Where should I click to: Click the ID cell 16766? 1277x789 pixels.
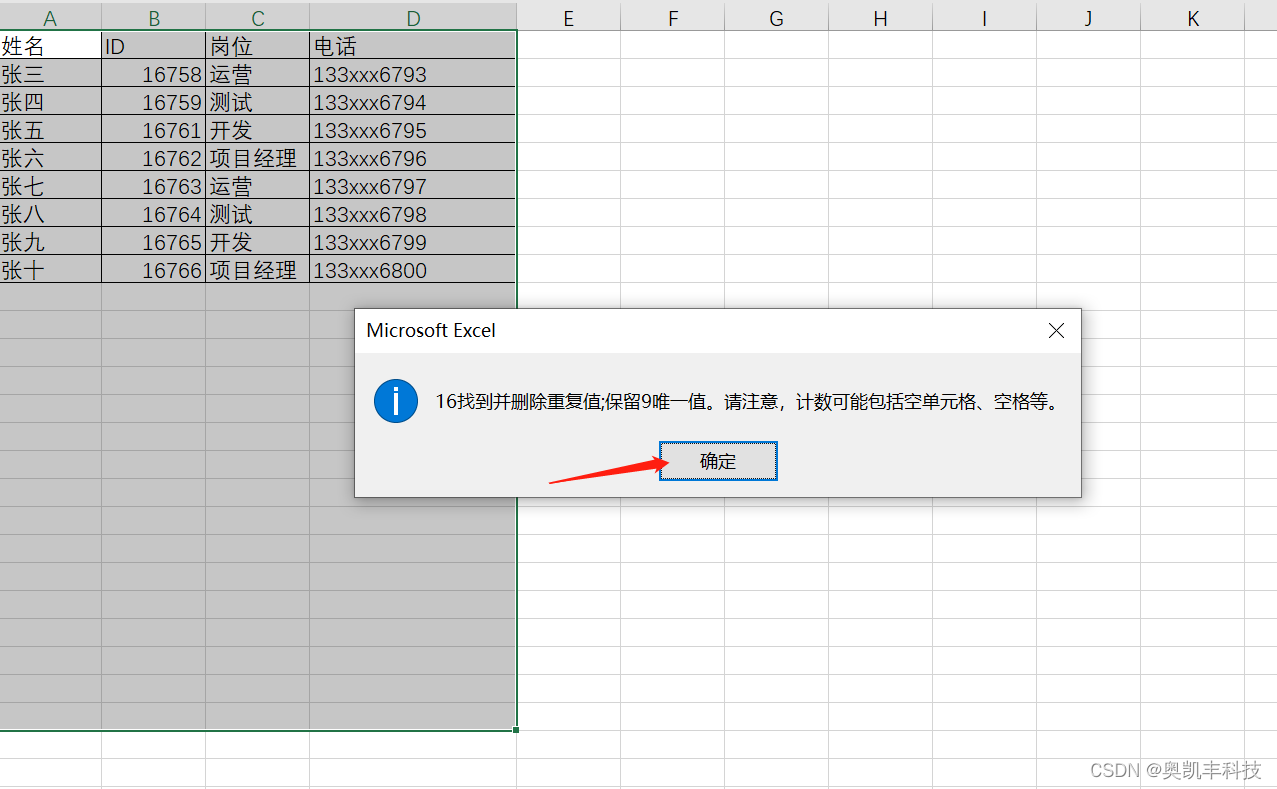click(x=154, y=270)
